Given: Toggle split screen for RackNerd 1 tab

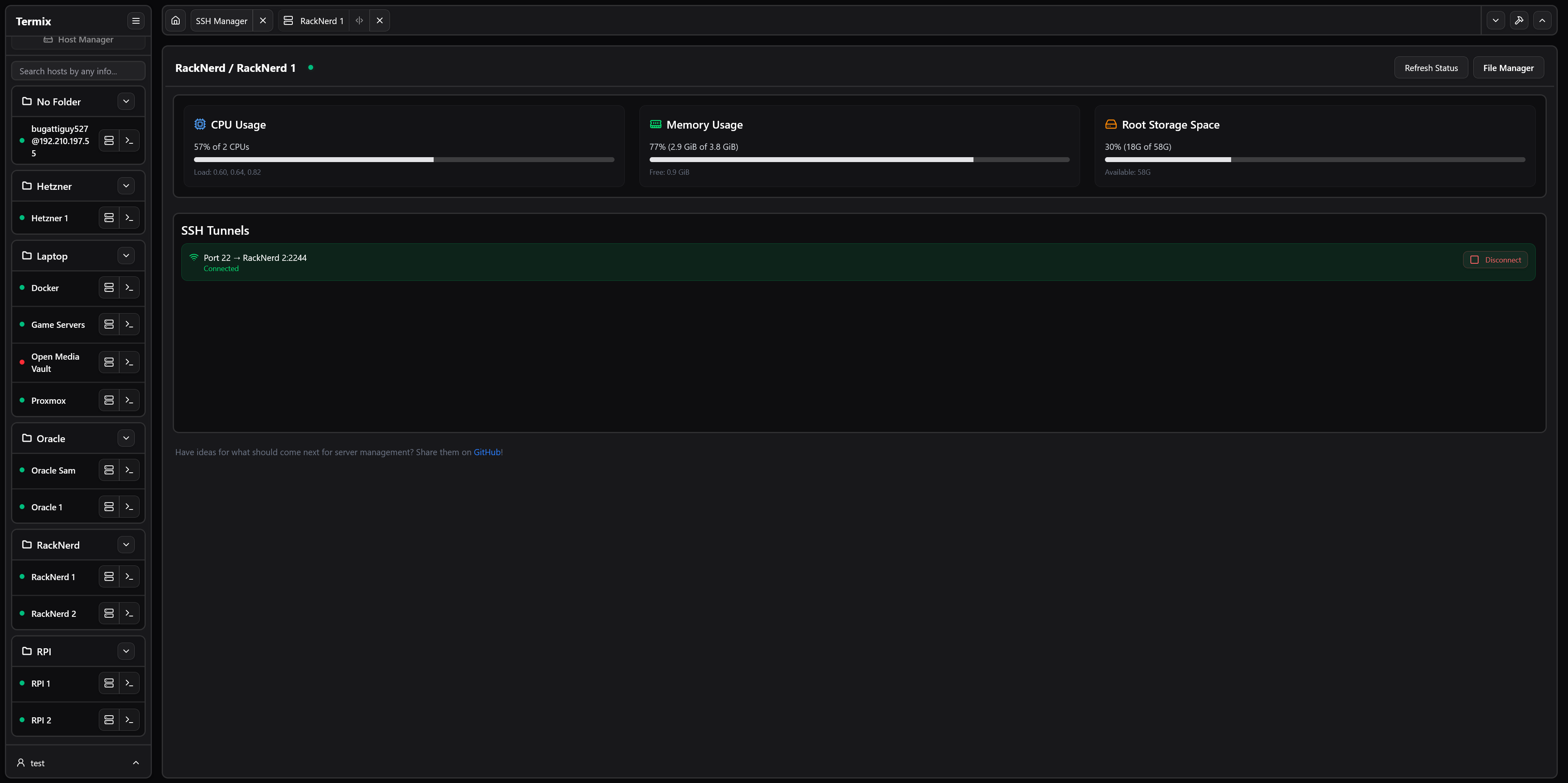Looking at the screenshot, I should pos(359,21).
